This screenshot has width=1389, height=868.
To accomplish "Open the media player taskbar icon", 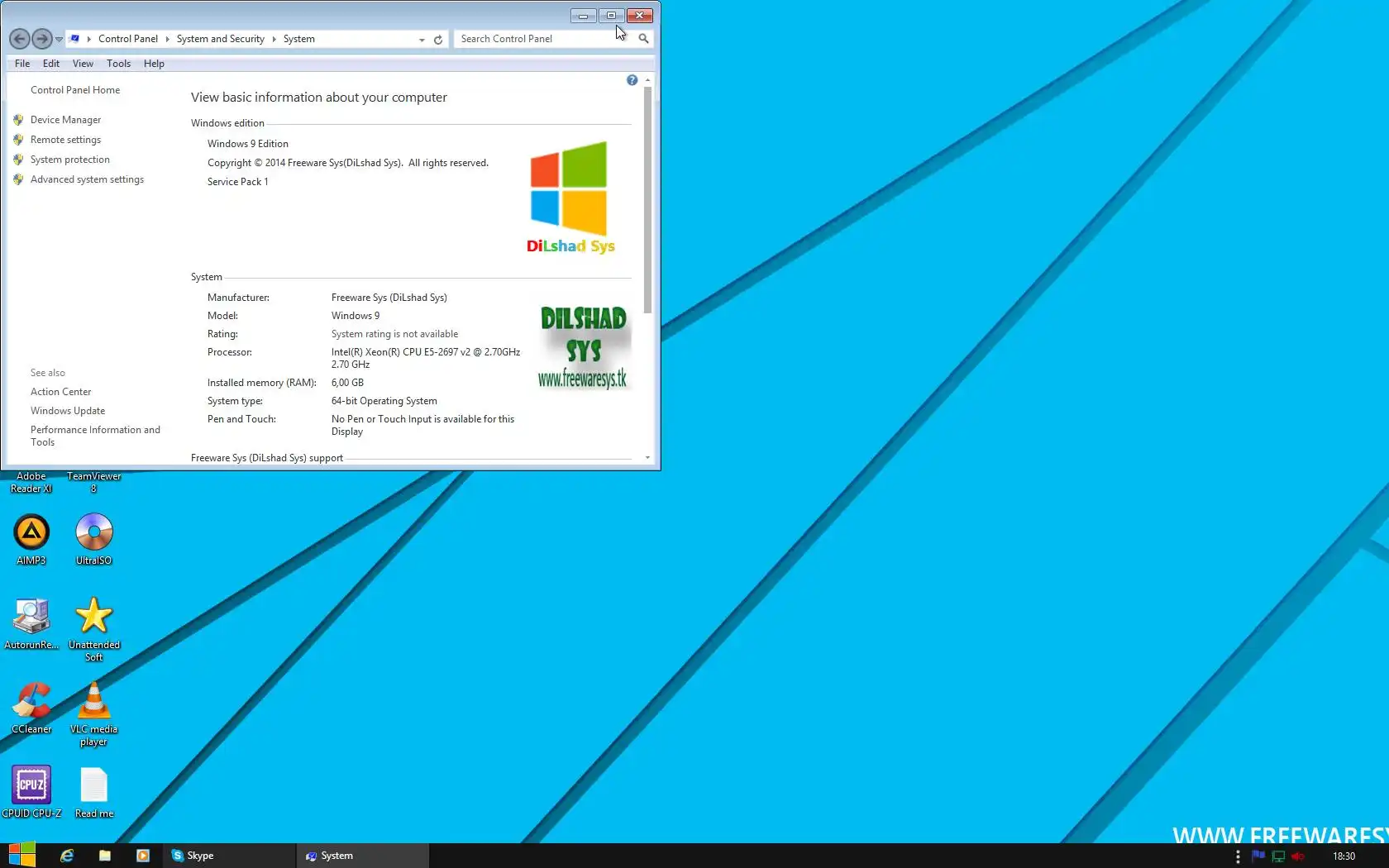I will [x=143, y=856].
